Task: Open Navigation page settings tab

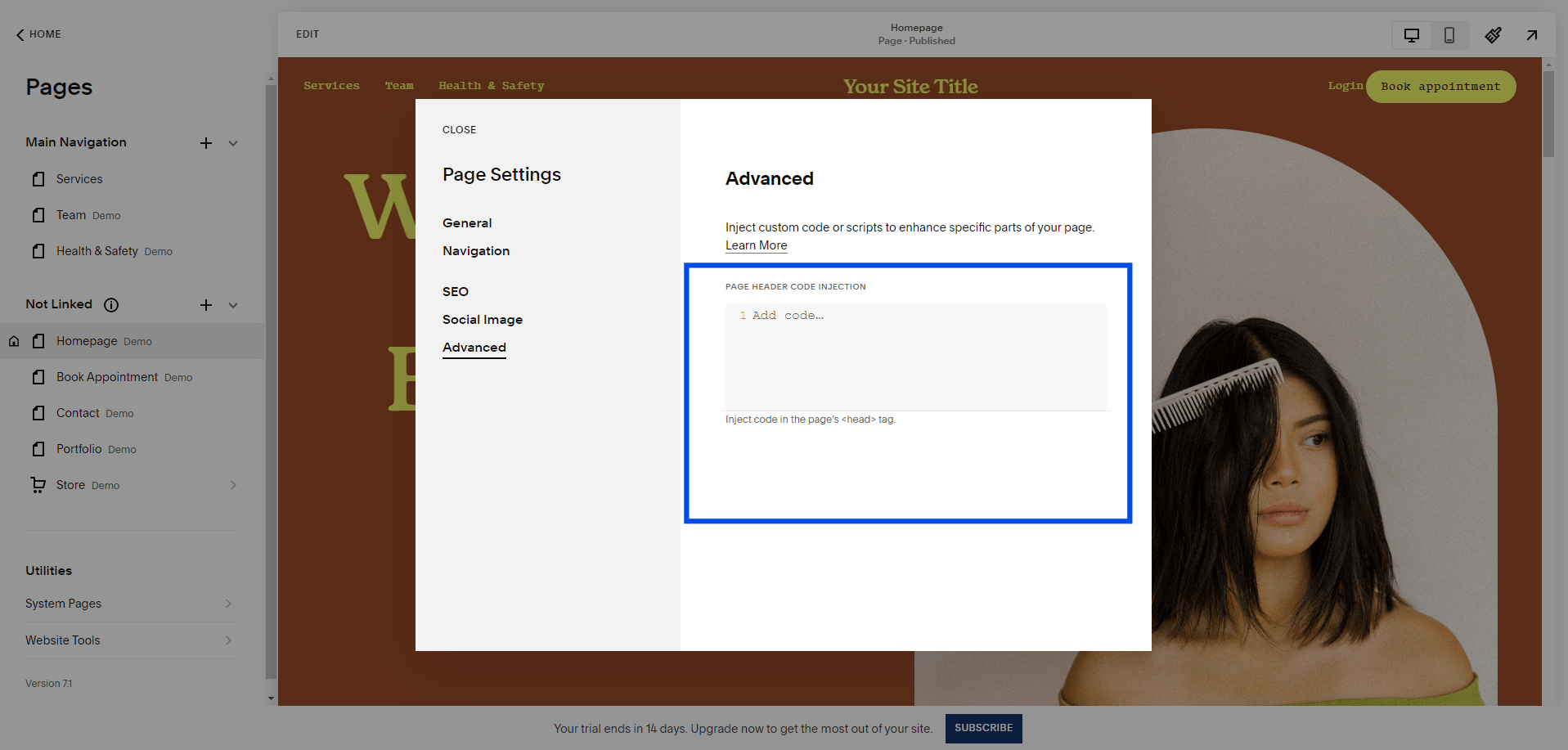Action: tap(476, 251)
